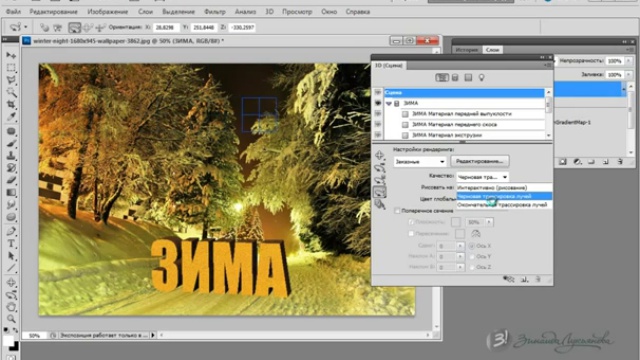
Task: Select the Dodge tool
Action: (11, 217)
